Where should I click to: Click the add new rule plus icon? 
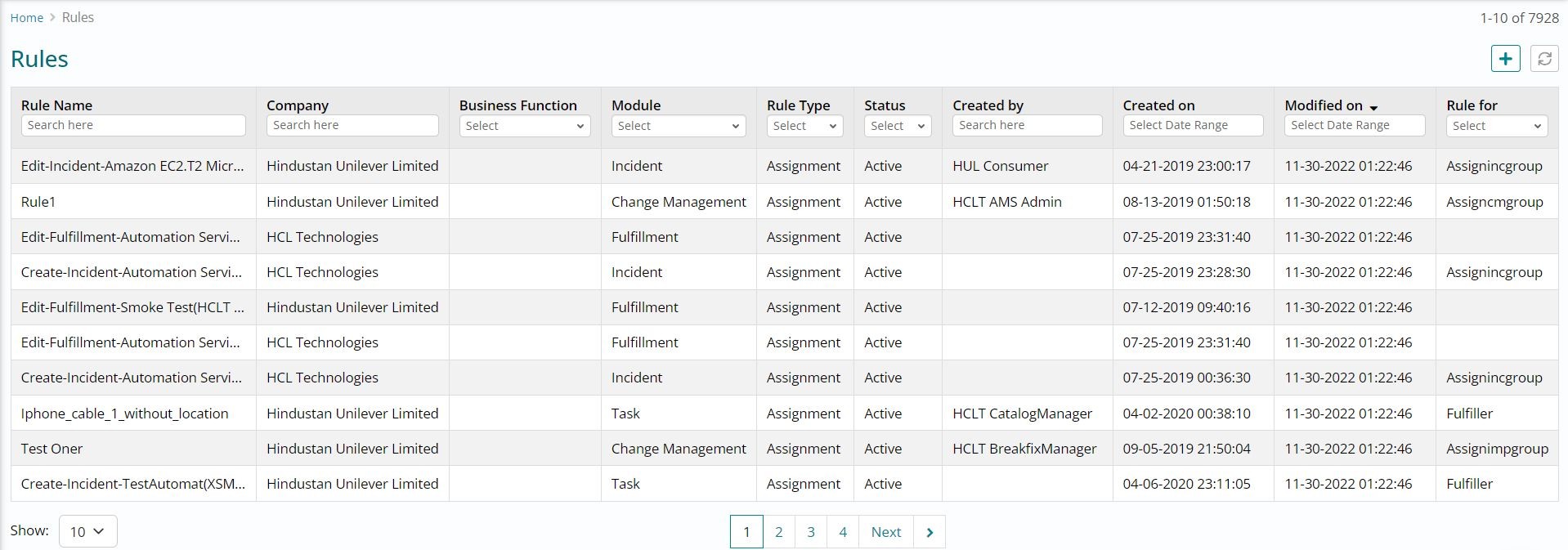(x=1505, y=59)
